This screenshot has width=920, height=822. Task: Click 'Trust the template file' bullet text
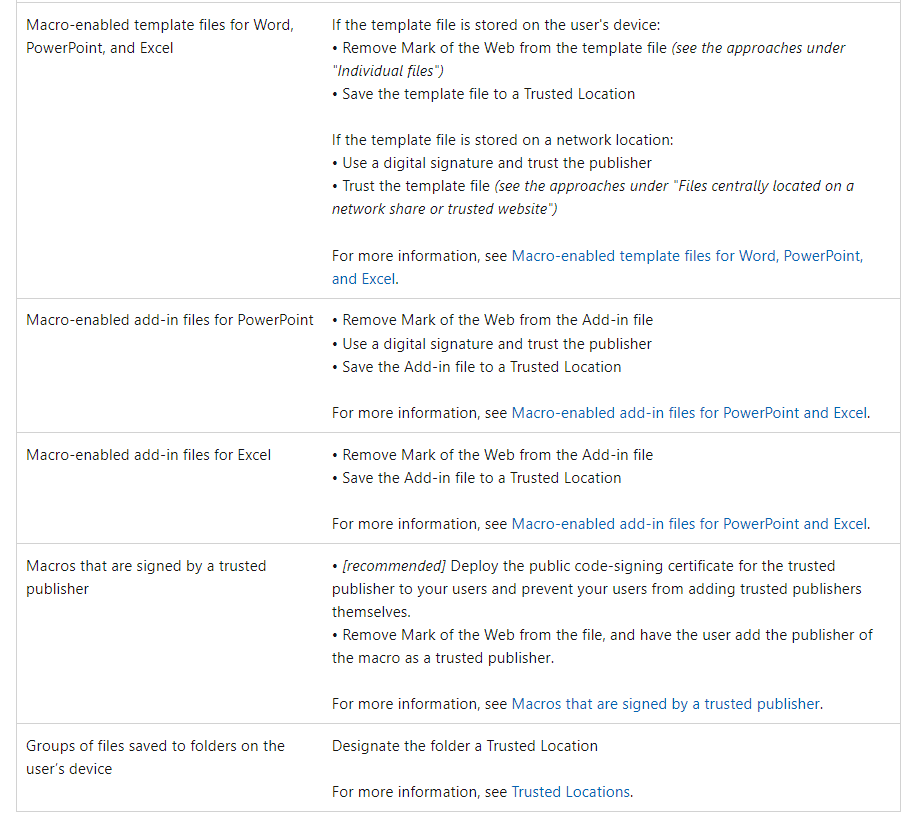(x=416, y=186)
